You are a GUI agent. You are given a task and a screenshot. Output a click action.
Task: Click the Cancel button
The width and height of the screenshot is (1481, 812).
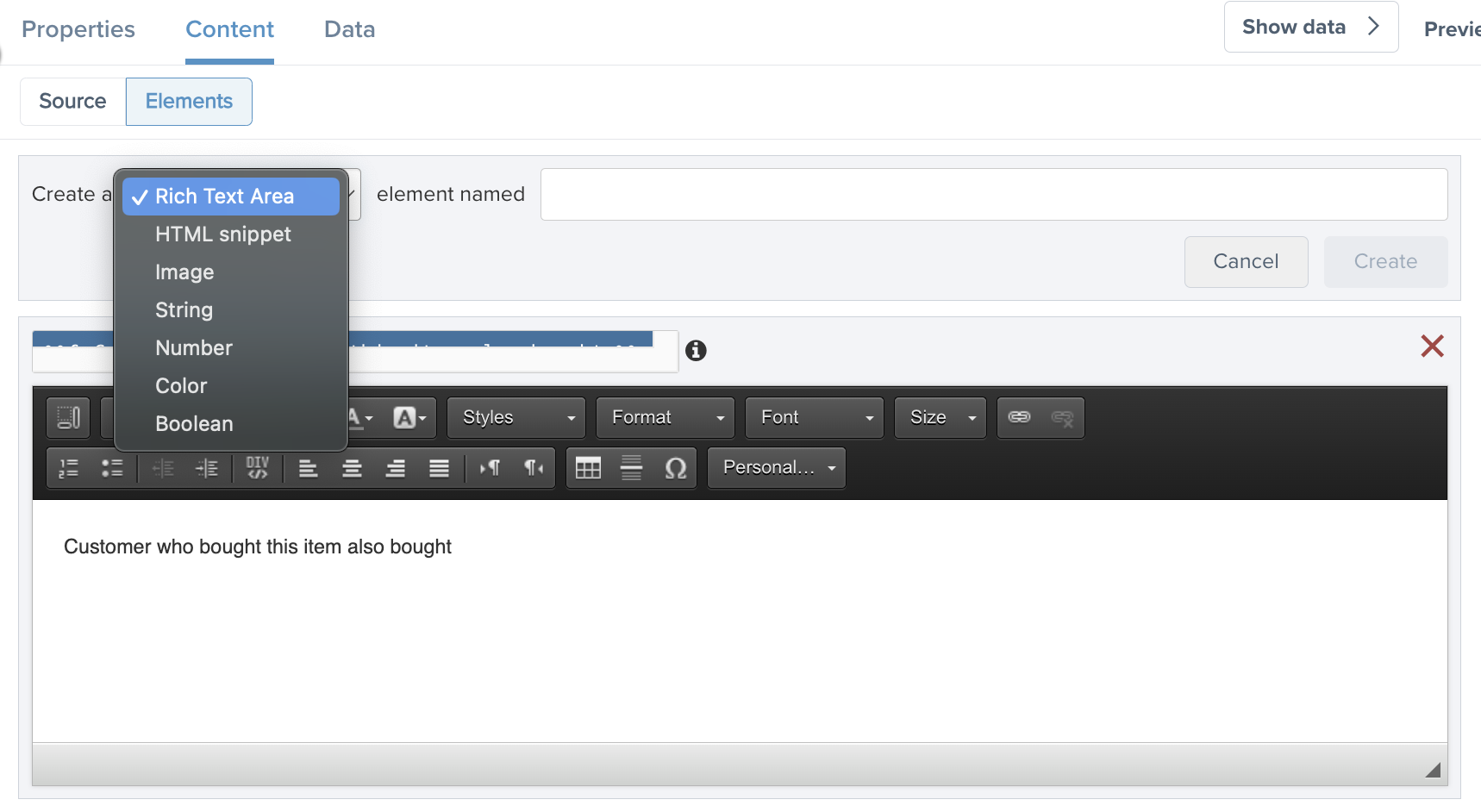(x=1247, y=262)
